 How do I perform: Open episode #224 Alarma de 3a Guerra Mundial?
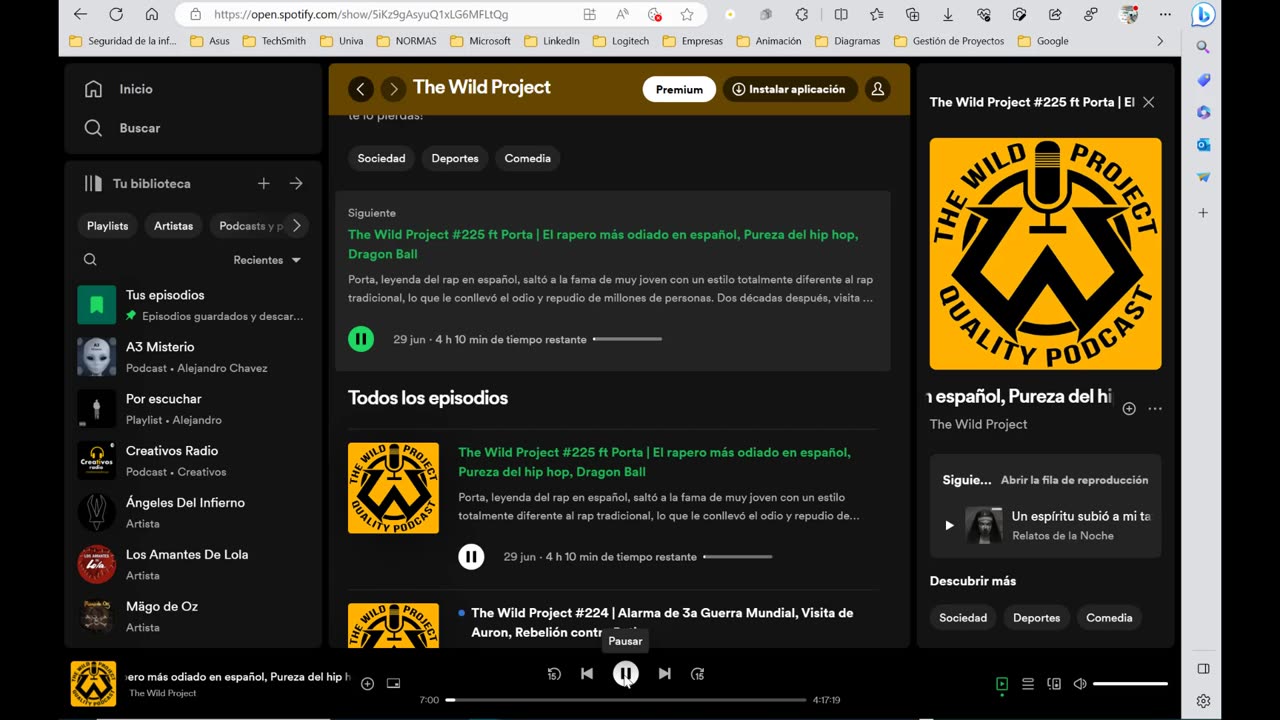click(662, 622)
